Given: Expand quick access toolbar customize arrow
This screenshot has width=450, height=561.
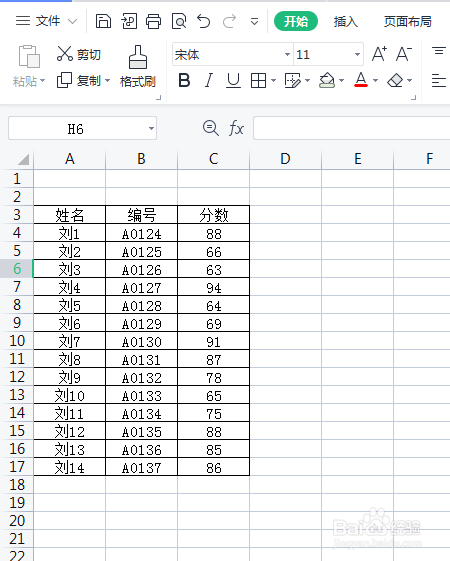Looking at the screenshot, I should pyautogui.click(x=254, y=22).
